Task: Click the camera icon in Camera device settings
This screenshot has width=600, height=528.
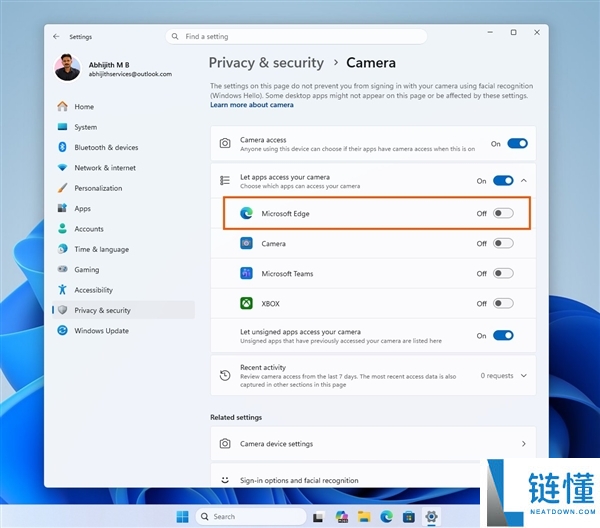Action: [225, 443]
